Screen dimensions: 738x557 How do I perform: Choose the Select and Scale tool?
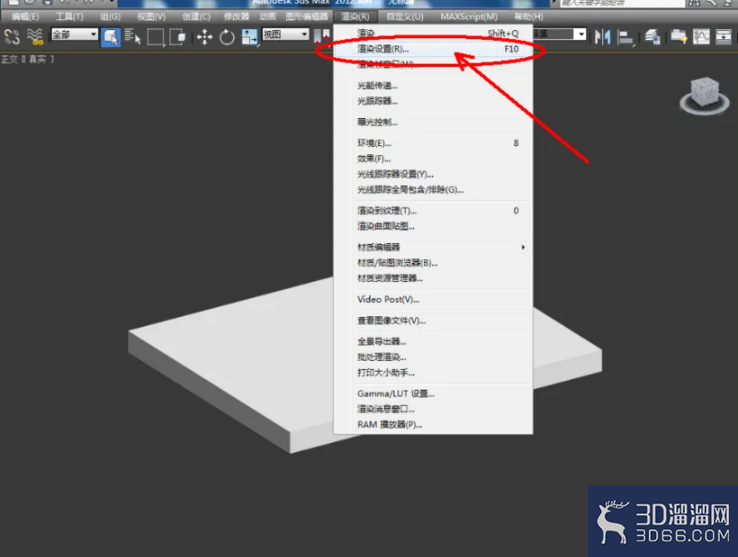click(x=249, y=37)
